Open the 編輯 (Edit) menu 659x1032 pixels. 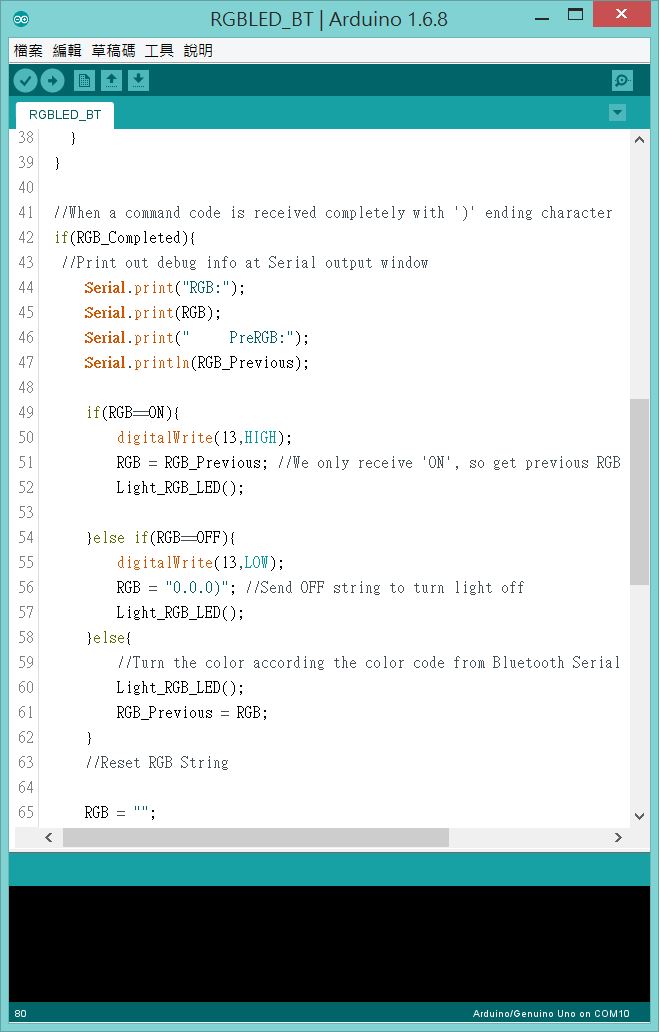point(67,51)
